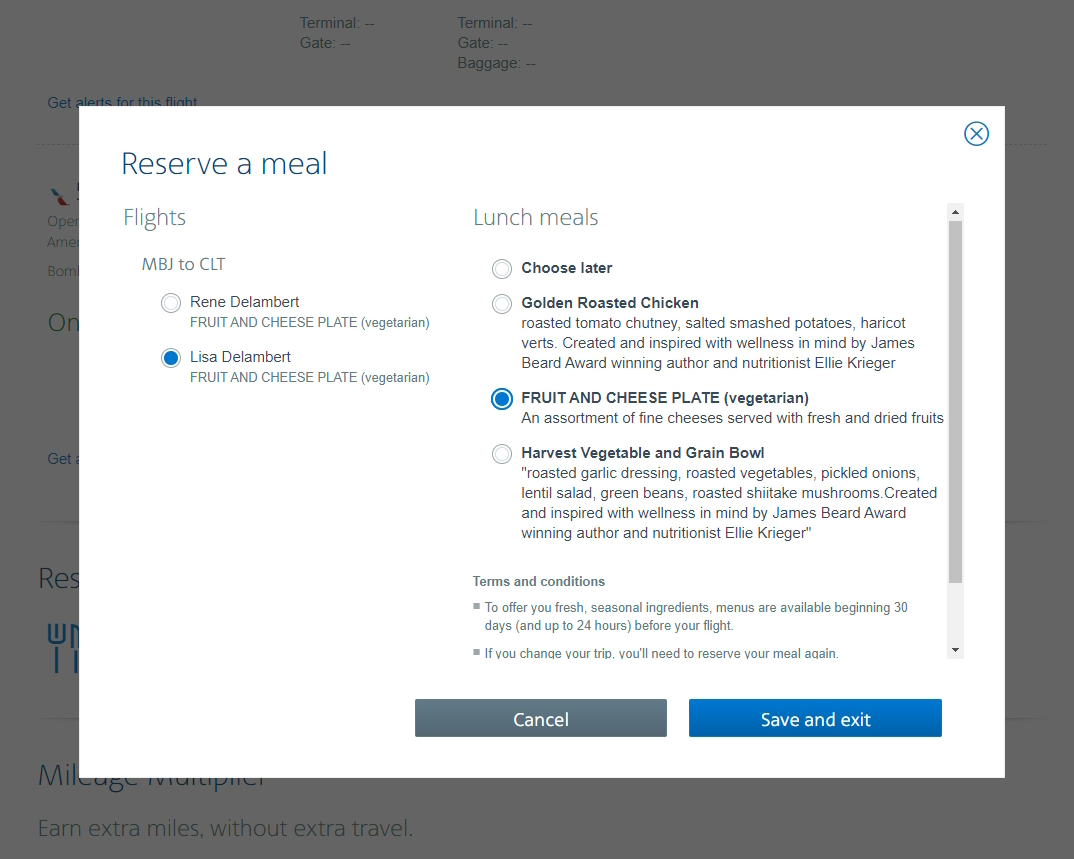Viewport: 1074px width, 859px height.
Task: Select Fruit and Cheese Plate radio option
Action: pyautogui.click(x=502, y=399)
